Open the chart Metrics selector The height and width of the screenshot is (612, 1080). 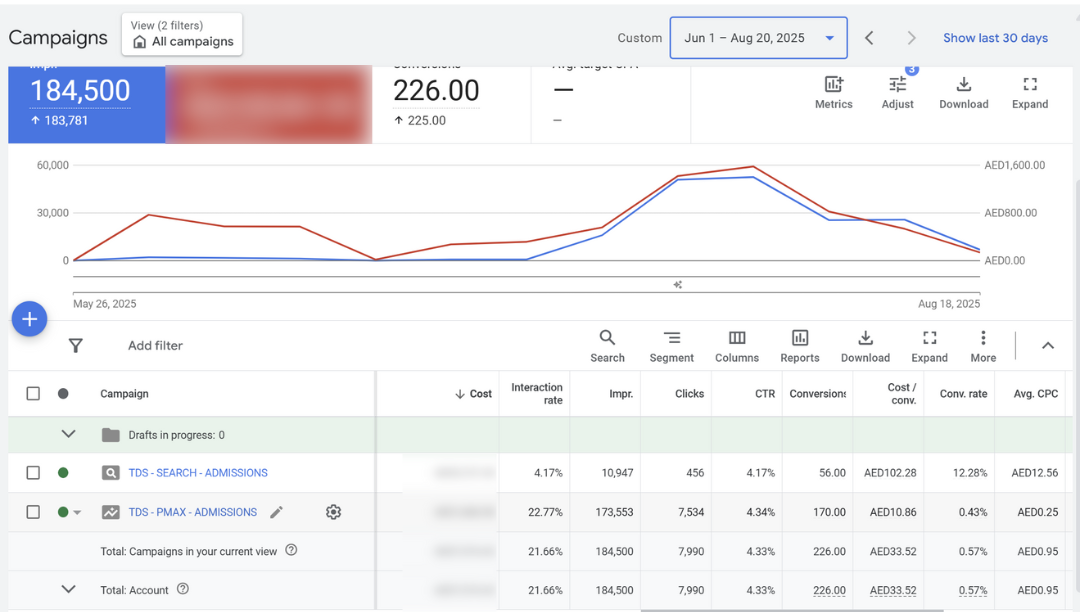coord(833,92)
